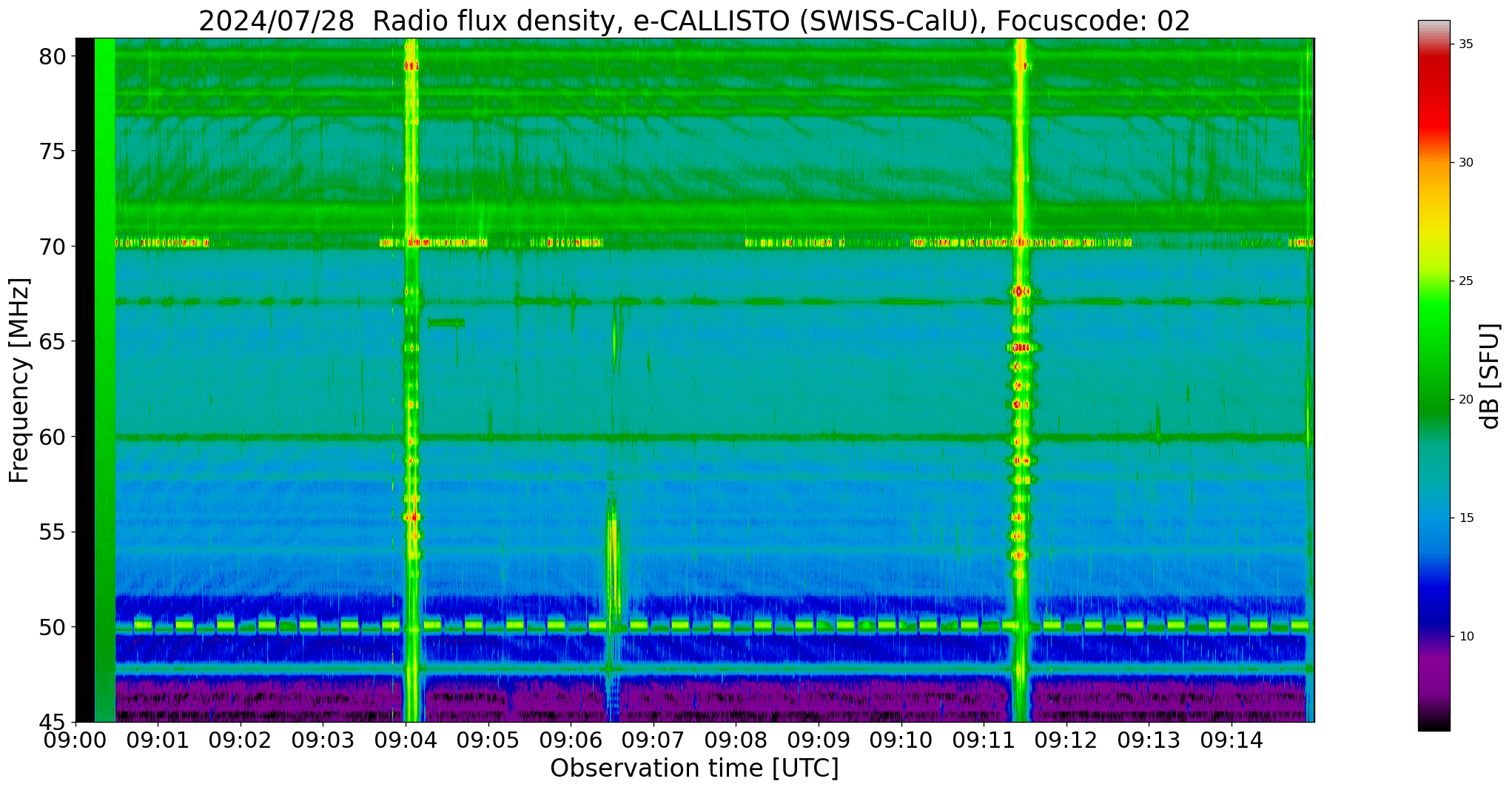Screen dimensions: 1512x790
Task: Click the 09:12 time tick label
Action: tap(1066, 740)
